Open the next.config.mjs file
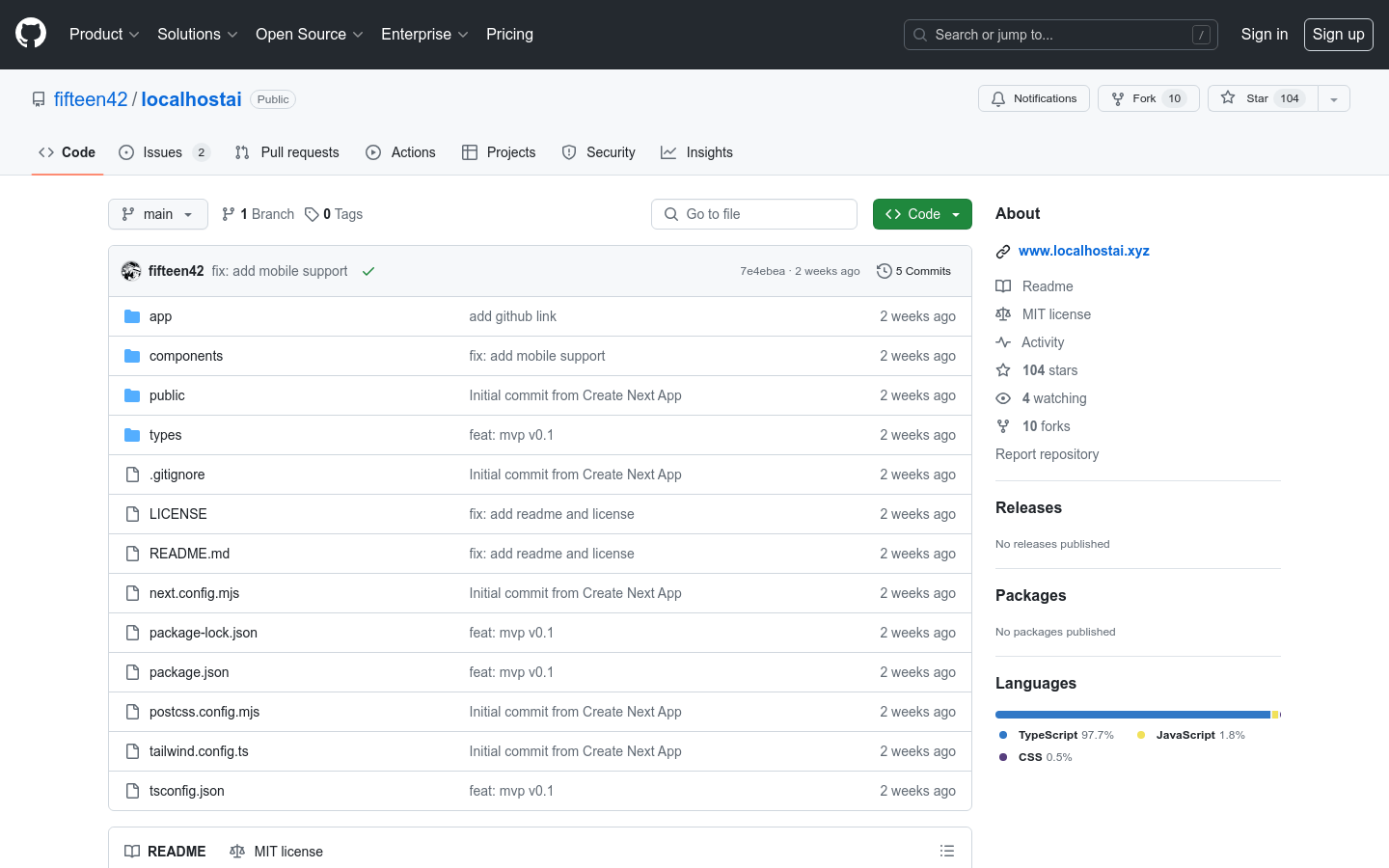The height and width of the screenshot is (868, 1389). point(194,593)
